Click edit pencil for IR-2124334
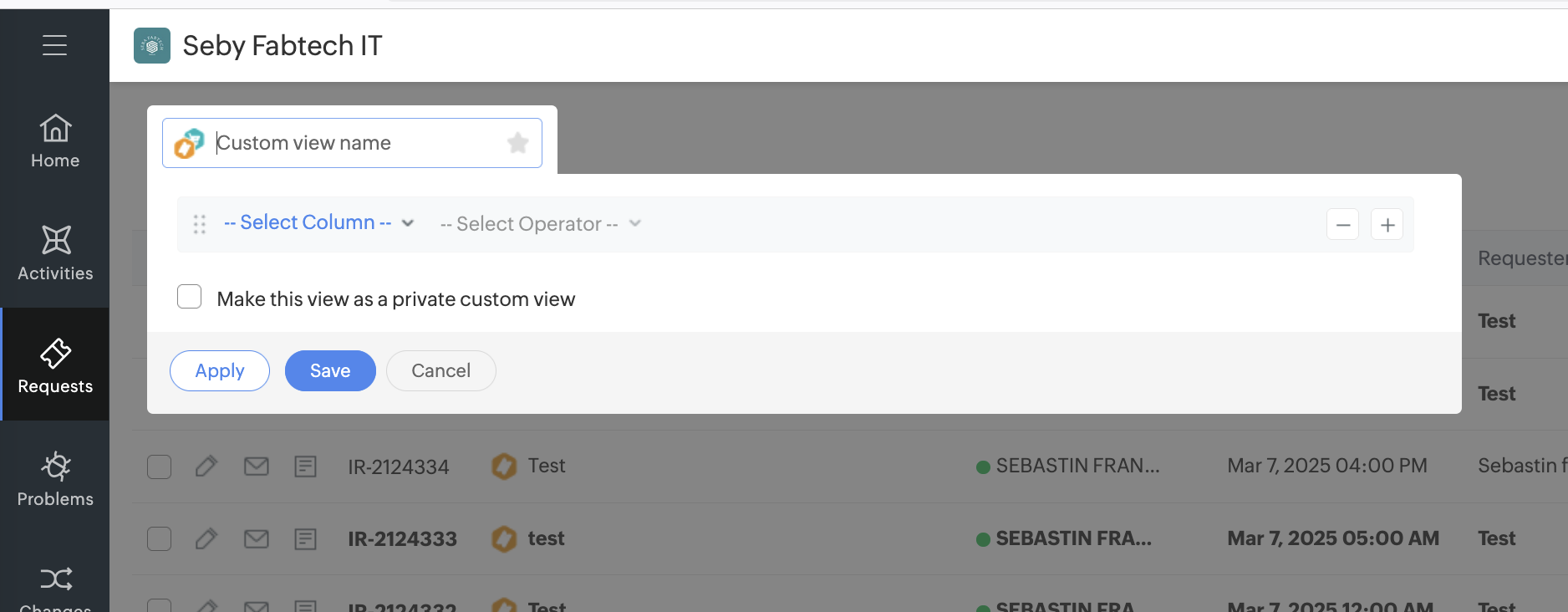This screenshot has height=612, width=1568. pos(206,467)
